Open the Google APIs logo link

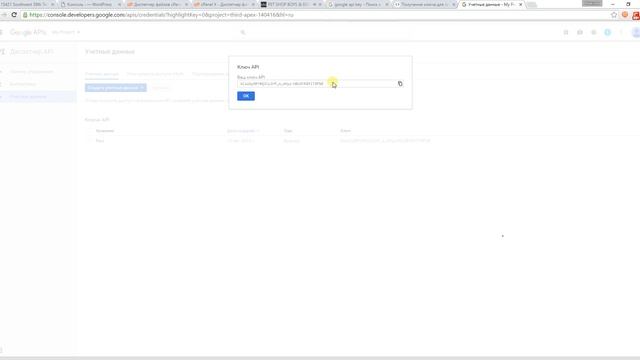28,32
